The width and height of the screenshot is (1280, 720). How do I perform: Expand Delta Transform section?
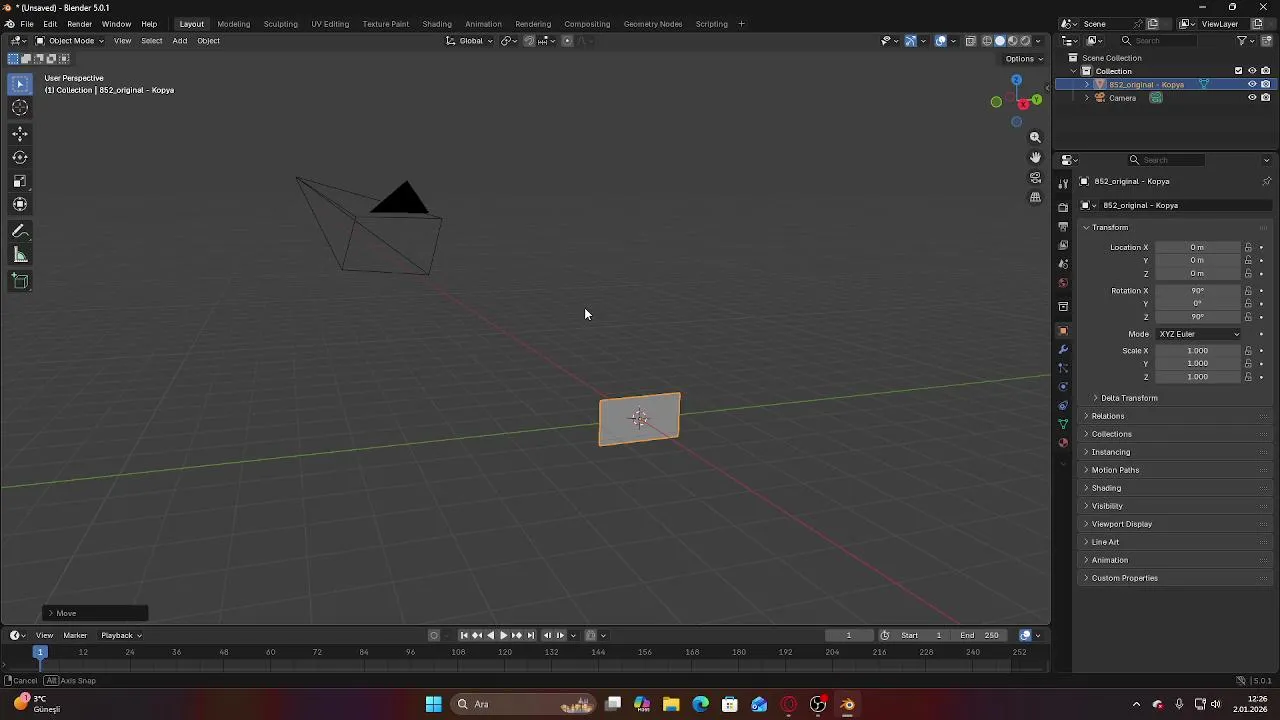[1129, 398]
